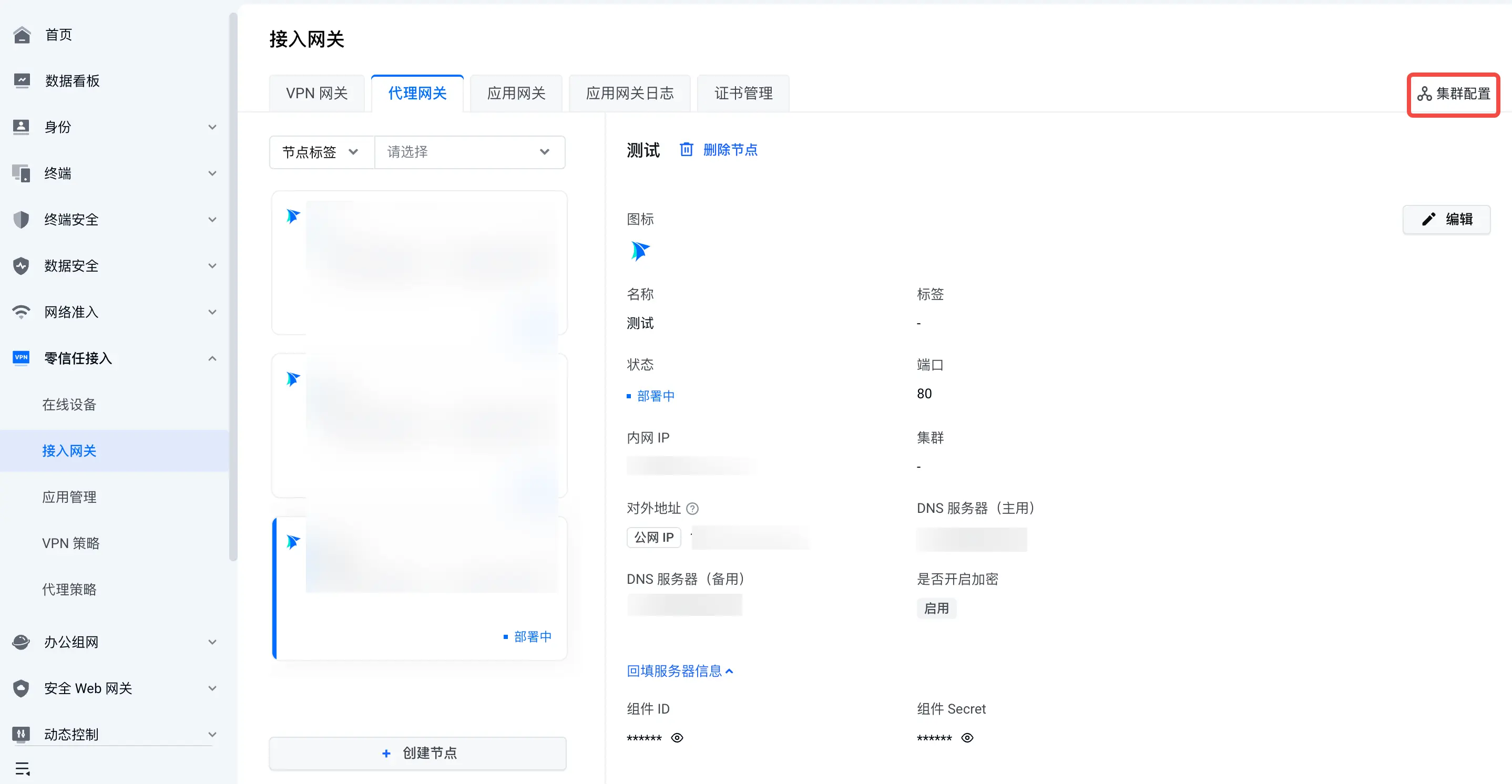Switch to the 应用网关日志 tab

coord(630,94)
